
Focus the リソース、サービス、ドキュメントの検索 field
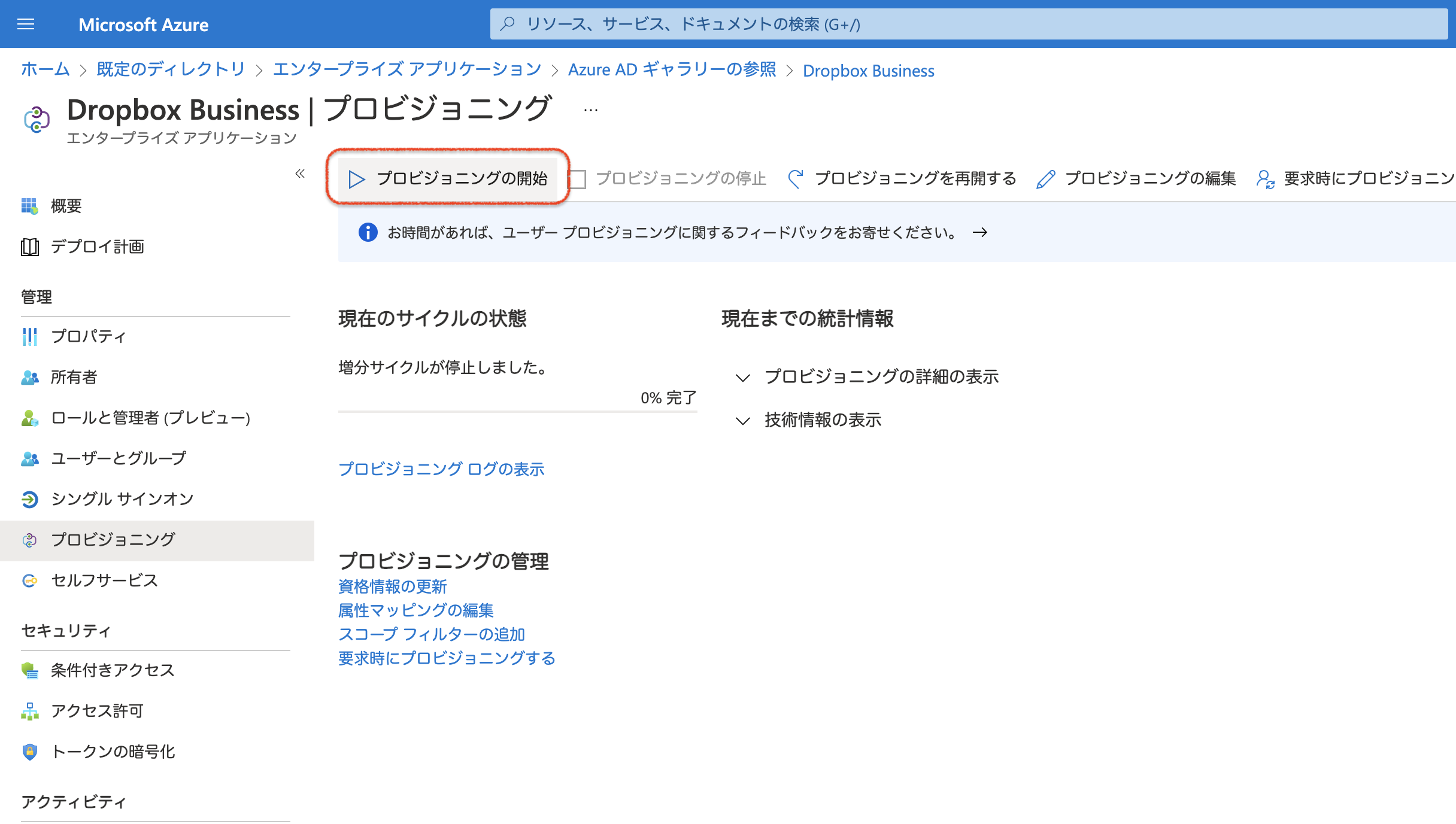[x=969, y=24]
